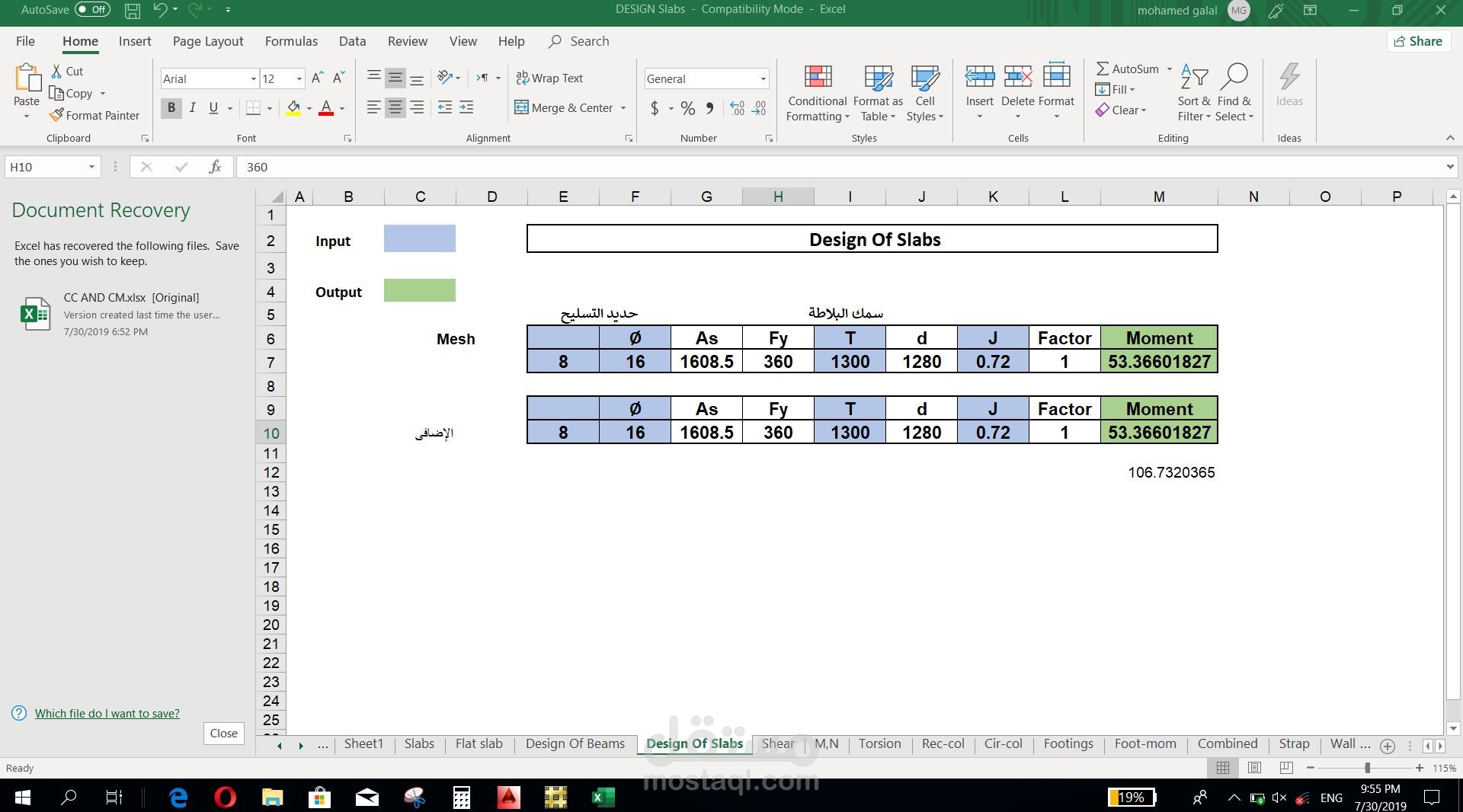Click the Format Painter brush
Image resolution: width=1463 pixels, height=812 pixels.
coord(56,115)
